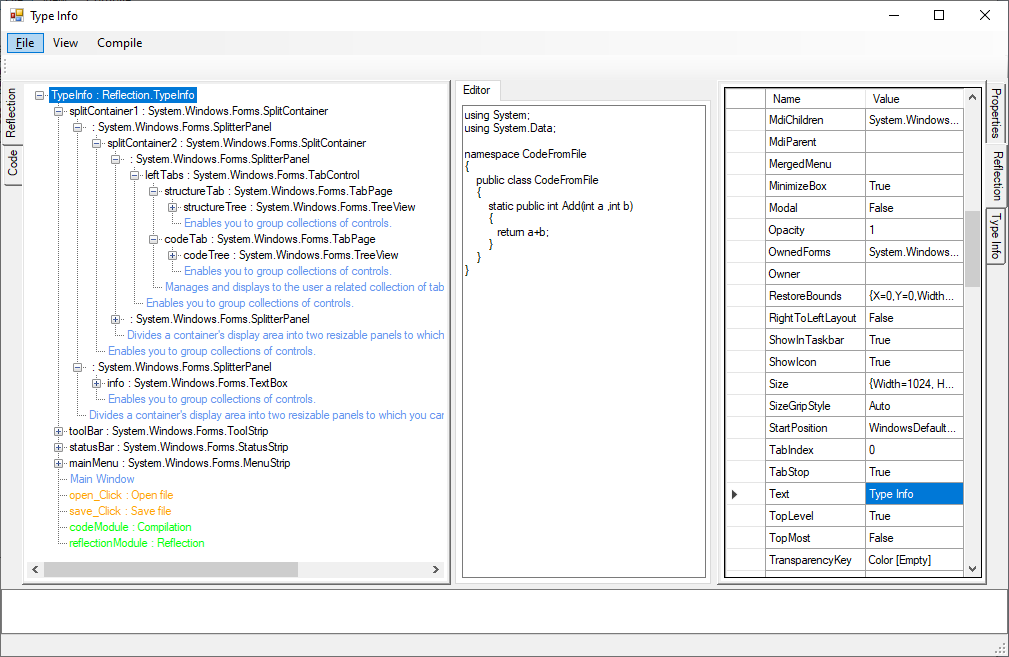Viewport: 1009px width, 657px height.
Task: Expand the toolBar ToolStrip node
Action: 59,431
